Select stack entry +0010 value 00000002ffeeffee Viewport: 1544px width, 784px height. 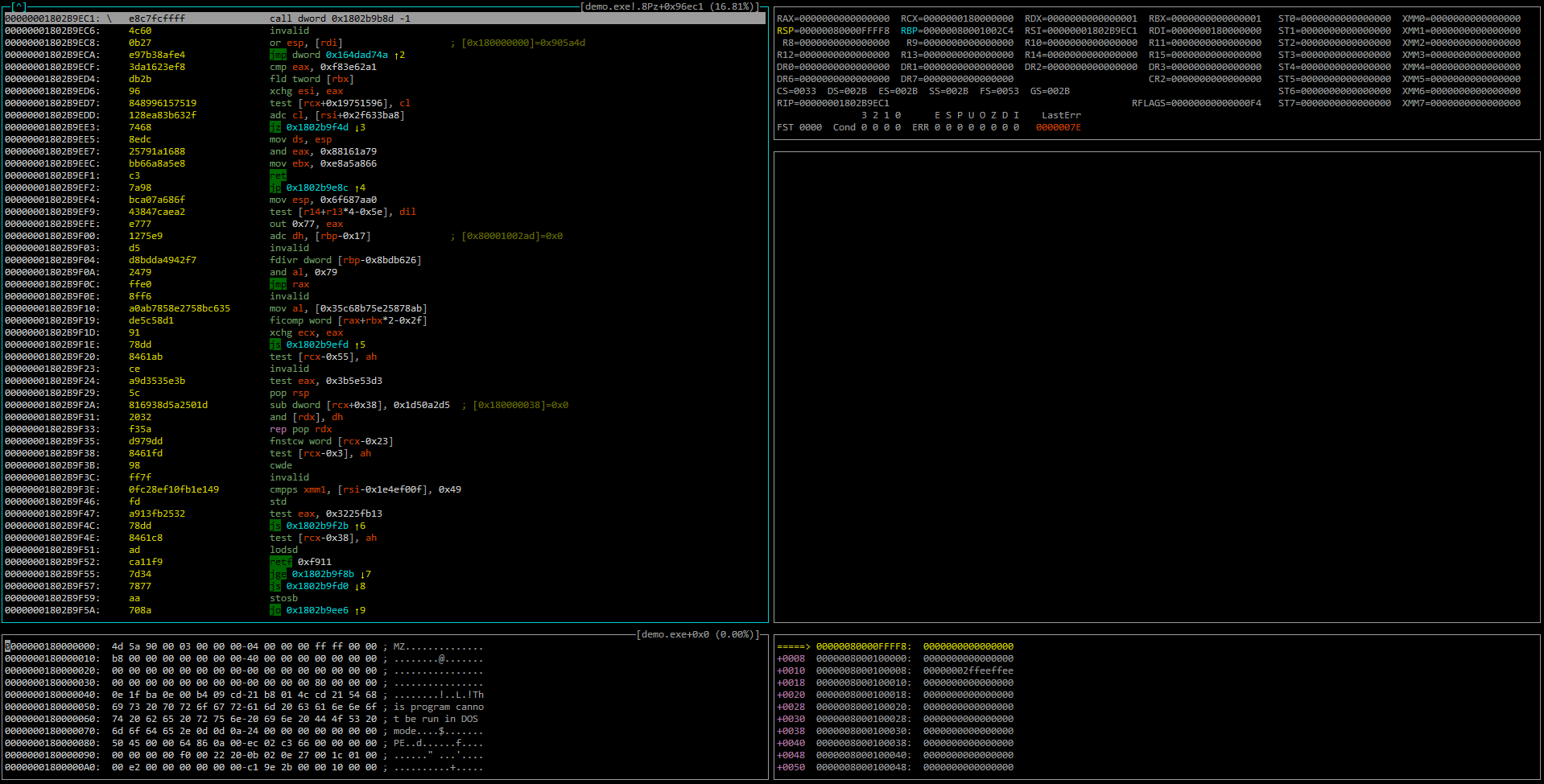tap(968, 671)
